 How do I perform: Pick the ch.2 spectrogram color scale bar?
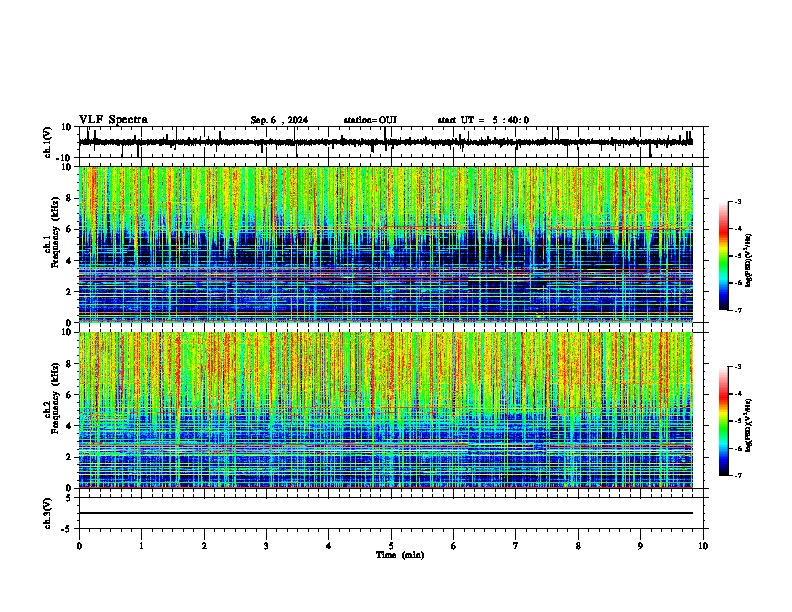pos(723,421)
